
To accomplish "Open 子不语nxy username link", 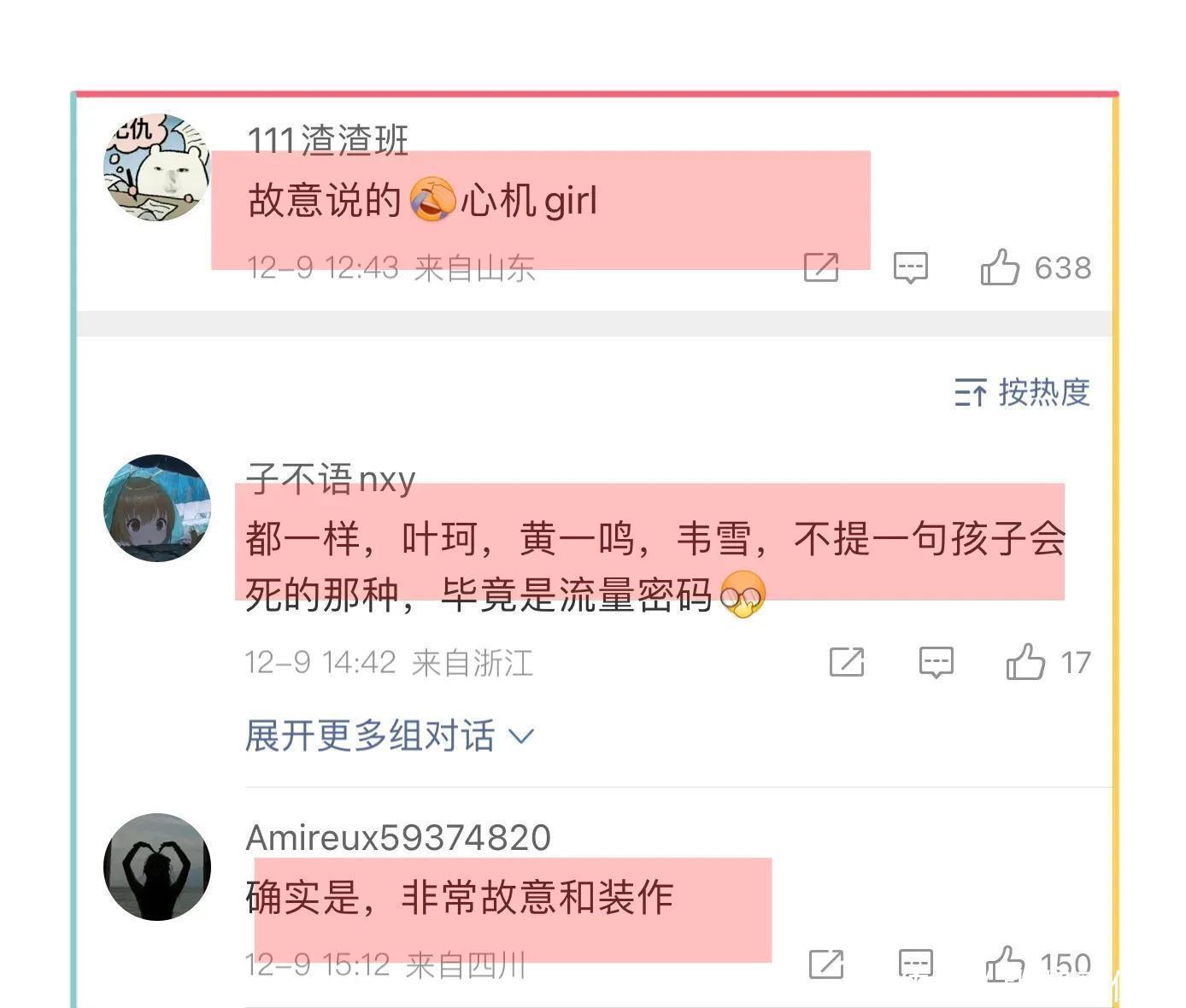I will tap(331, 479).
